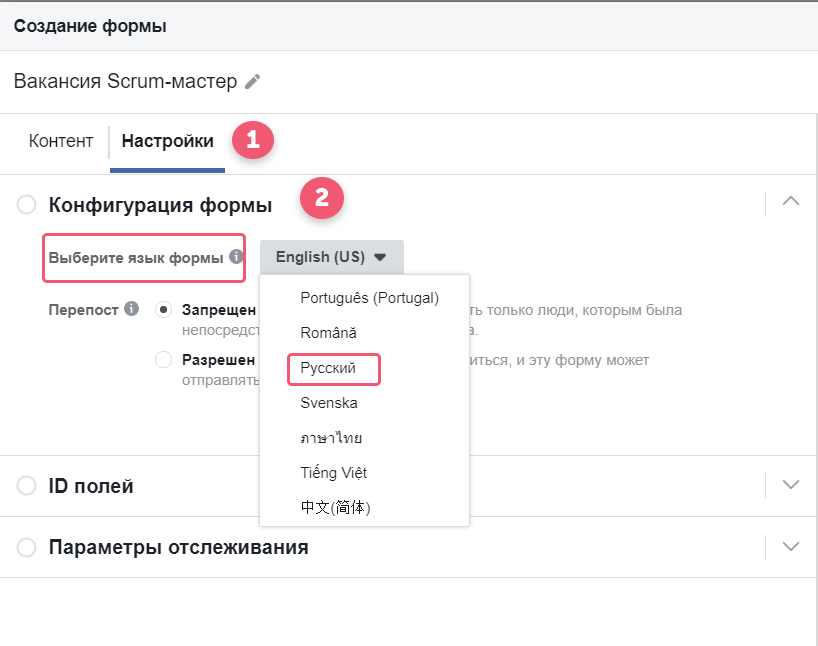The width and height of the screenshot is (818, 646).
Task: Click the info icon next to "Перепост"
Action: (x=132, y=309)
